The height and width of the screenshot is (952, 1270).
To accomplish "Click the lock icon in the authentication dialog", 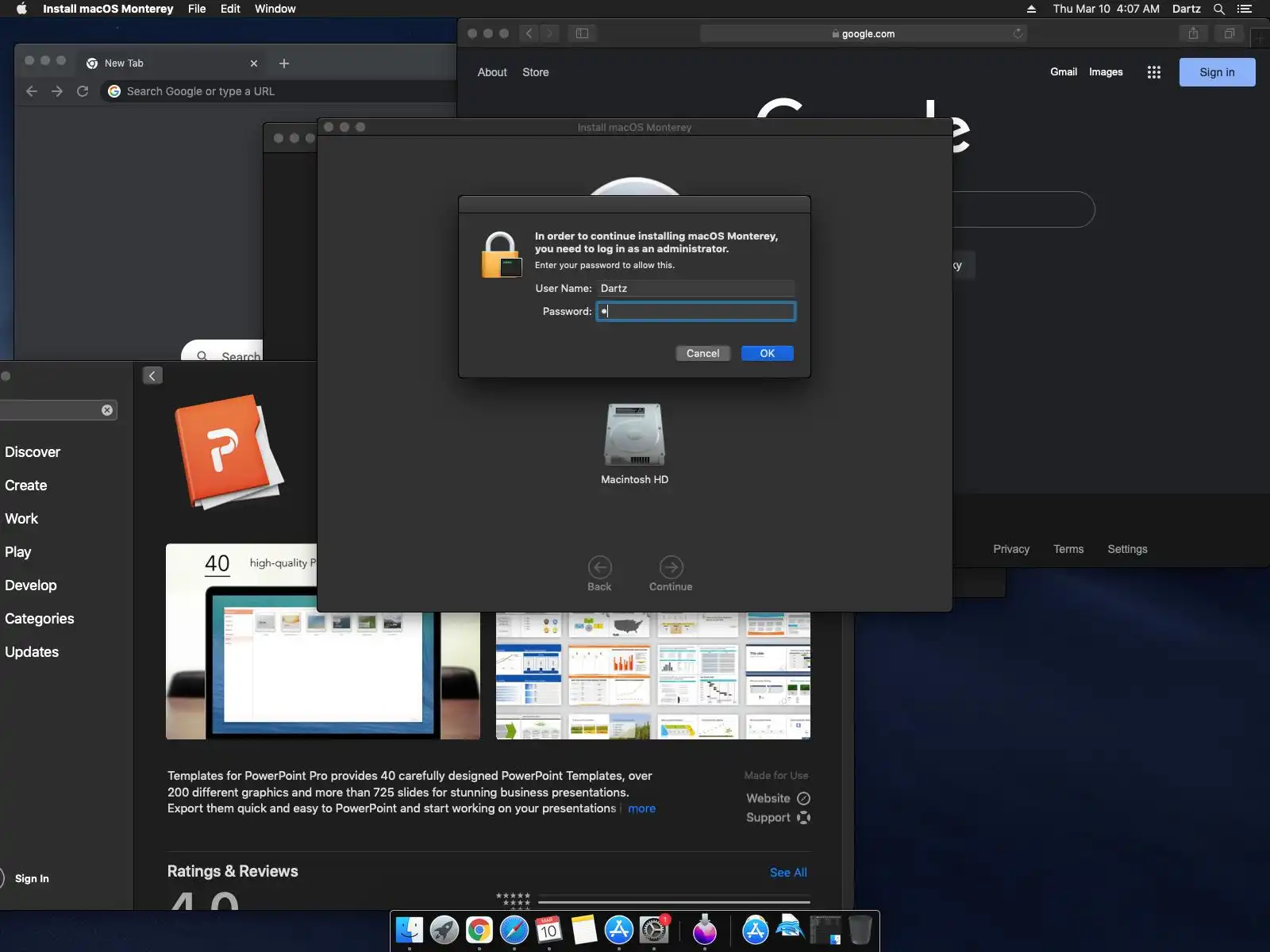I will pos(501,255).
